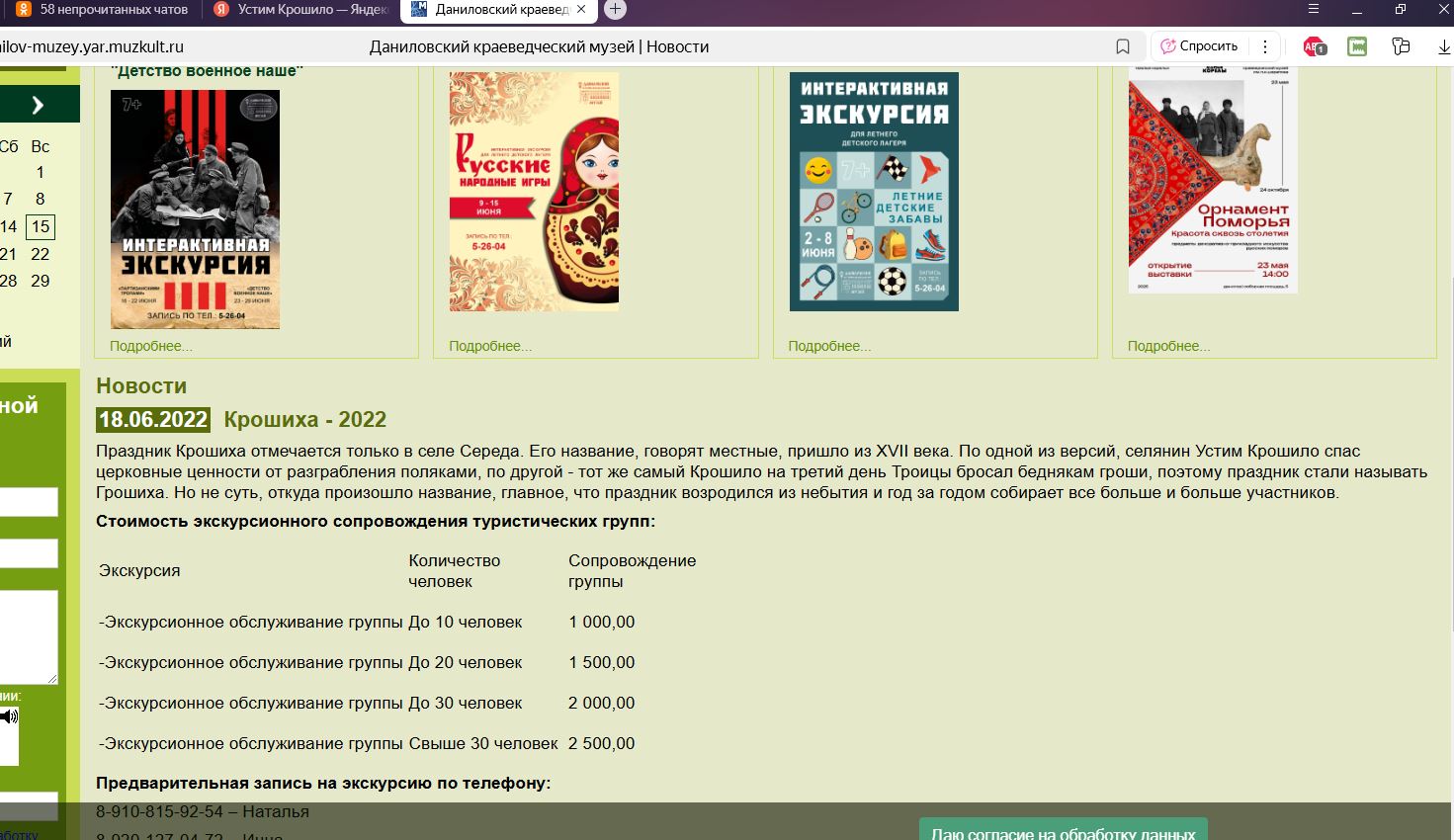Open the extensions panel icon
This screenshot has height=840, width=1454.
[1401, 46]
